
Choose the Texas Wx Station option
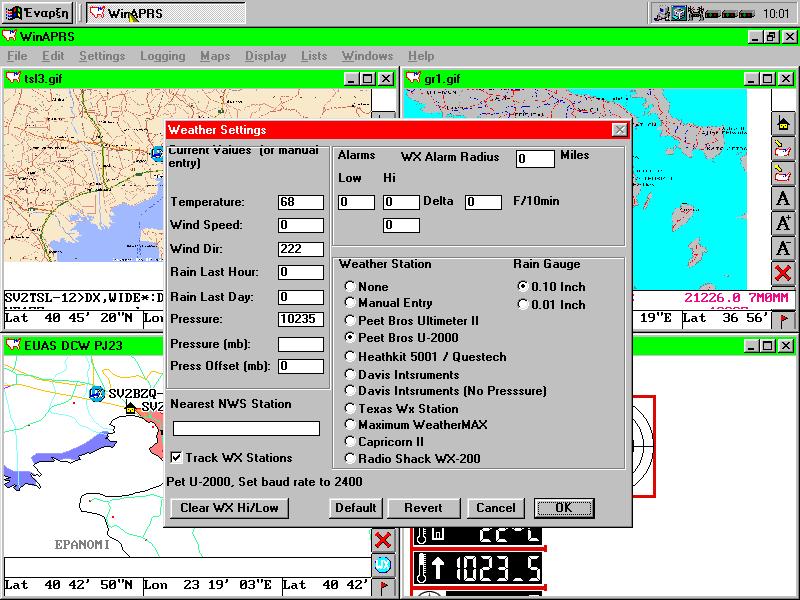pyautogui.click(x=402, y=409)
